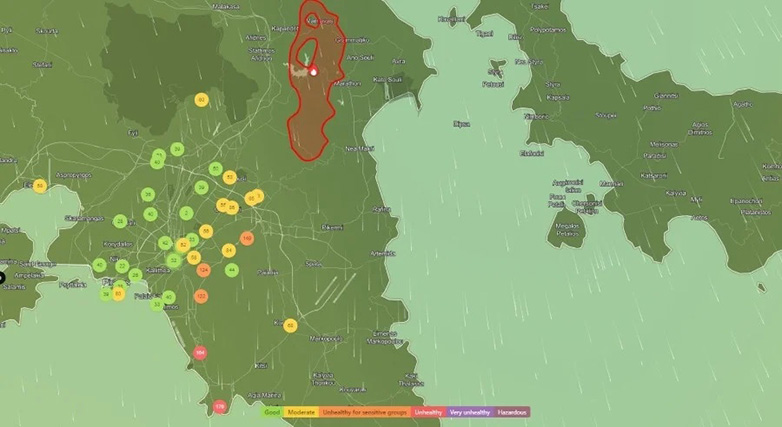The width and height of the screenshot is (782, 427).
Task: Select the red 178 marker near the legend
Action: tap(220, 407)
